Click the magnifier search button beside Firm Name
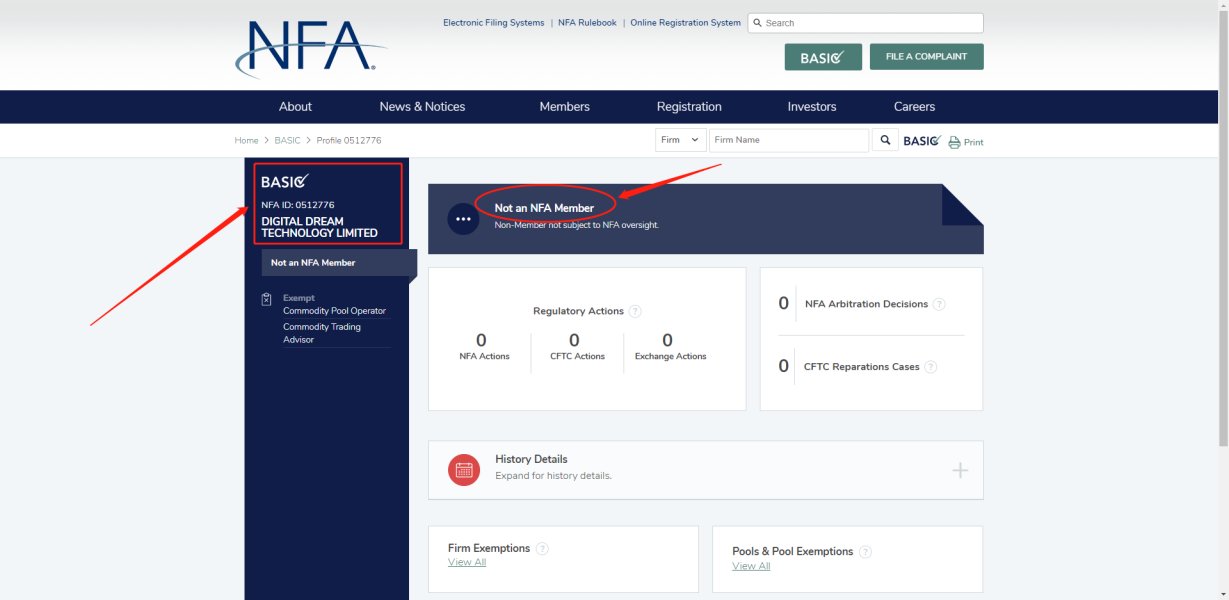This screenshot has height=600, width=1229. [x=884, y=140]
